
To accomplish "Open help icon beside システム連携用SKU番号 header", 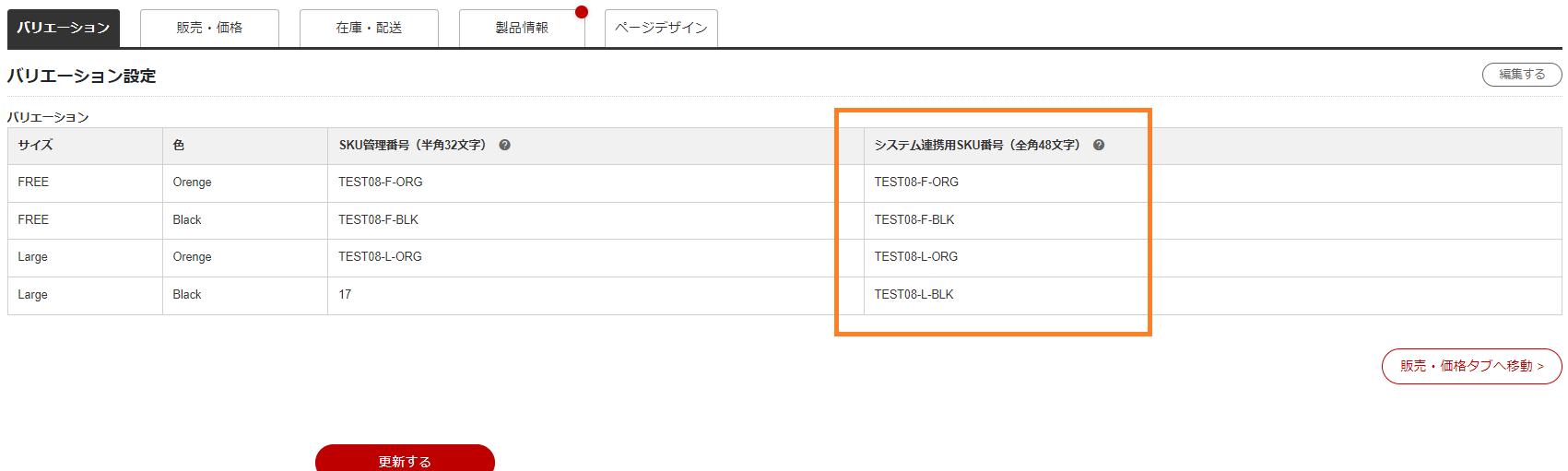I will point(1099,145).
